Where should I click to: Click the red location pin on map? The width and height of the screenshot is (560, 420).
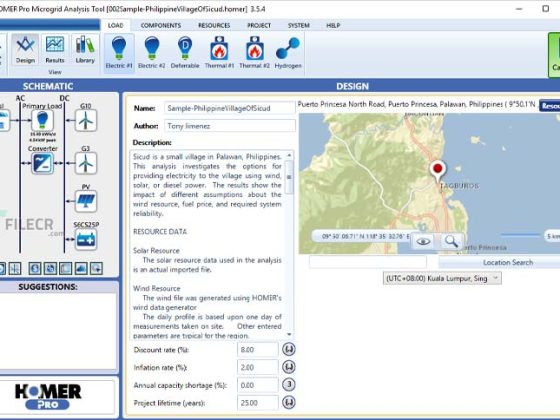tap(438, 171)
